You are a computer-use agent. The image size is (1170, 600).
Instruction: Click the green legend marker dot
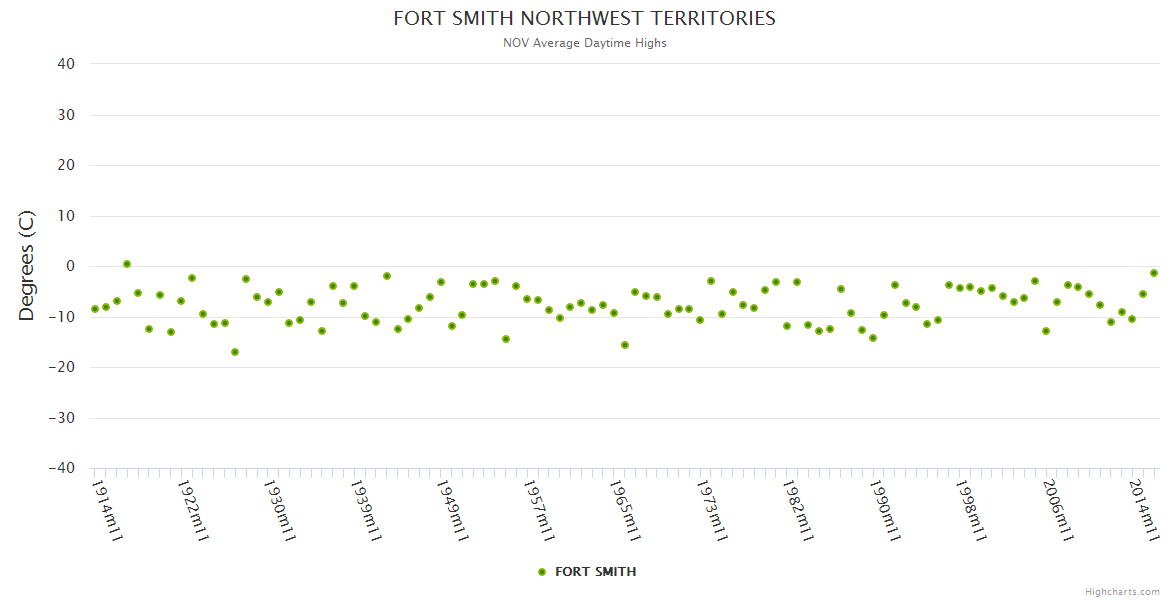point(542,572)
